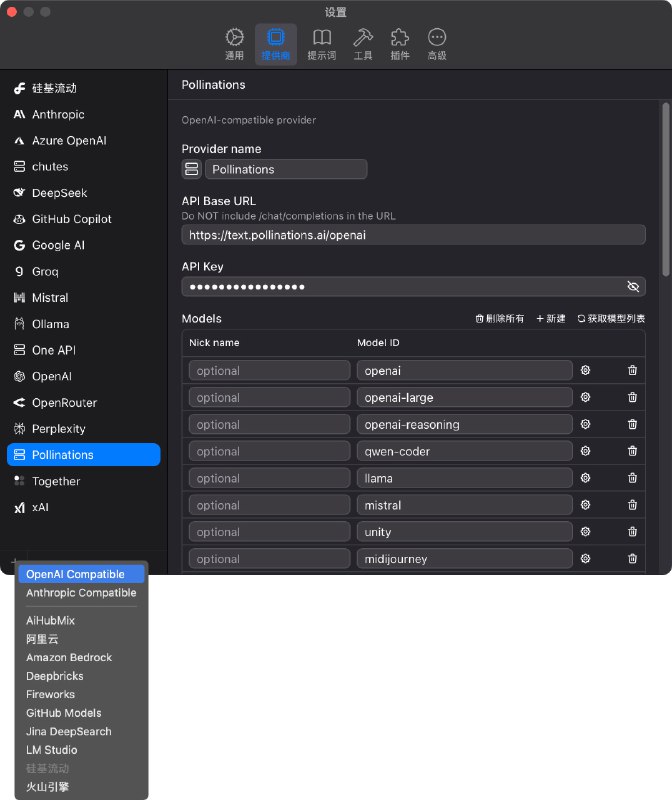This screenshot has width=672, height=800.
Task: Choose 阿里云 from add-provider menu
Action: click(x=81, y=639)
